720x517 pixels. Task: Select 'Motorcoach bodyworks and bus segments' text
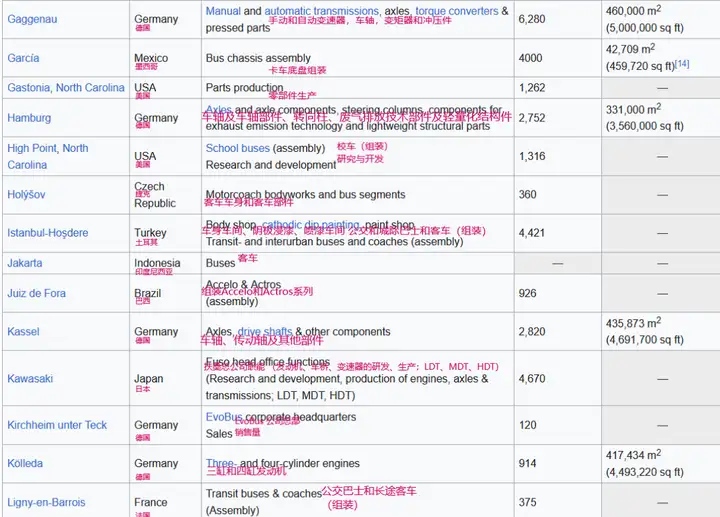[305, 195]
